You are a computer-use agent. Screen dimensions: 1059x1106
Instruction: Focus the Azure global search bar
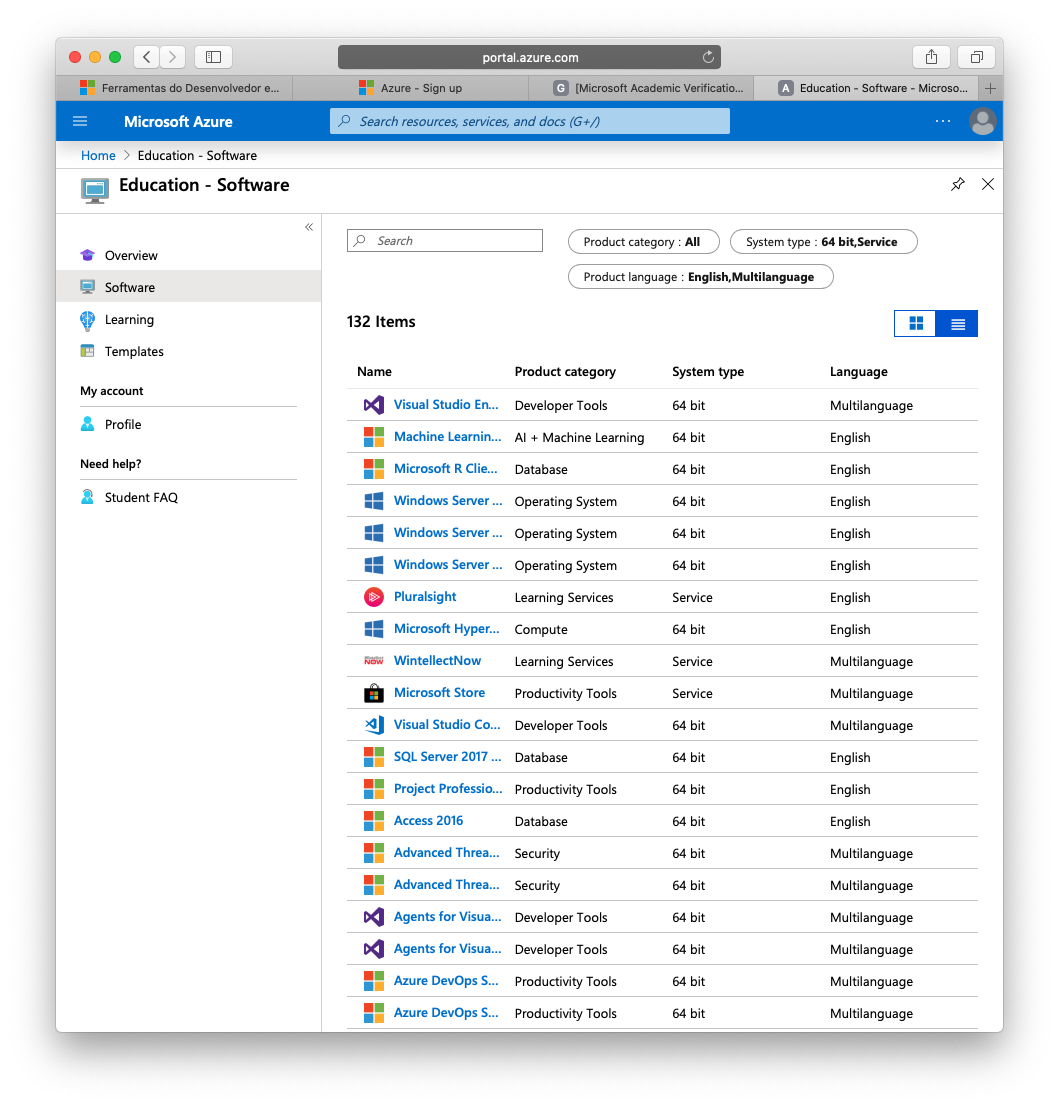530,121
